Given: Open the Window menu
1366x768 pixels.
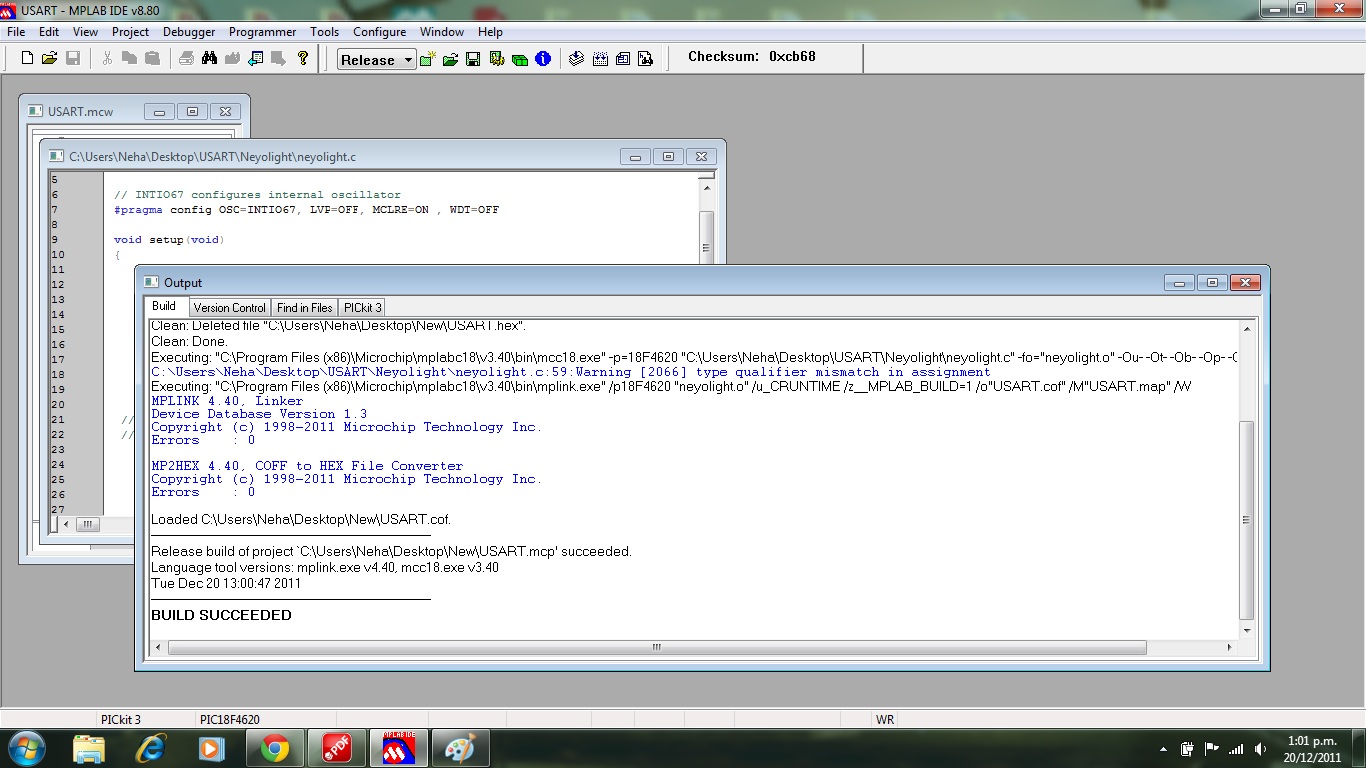Looking at the screenshot, I should click(441, 32).
